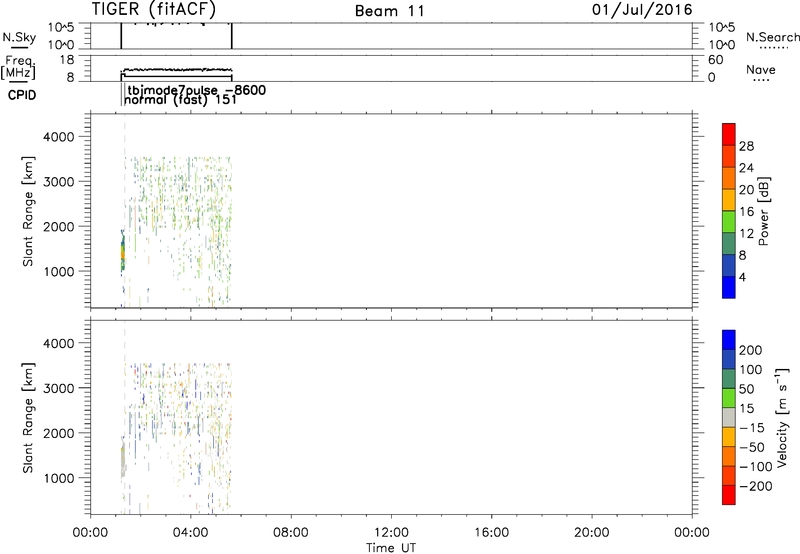Click the '60' Nave axis tick label
Viewport: 800px width, 554px height.
[x=716, y=60]
